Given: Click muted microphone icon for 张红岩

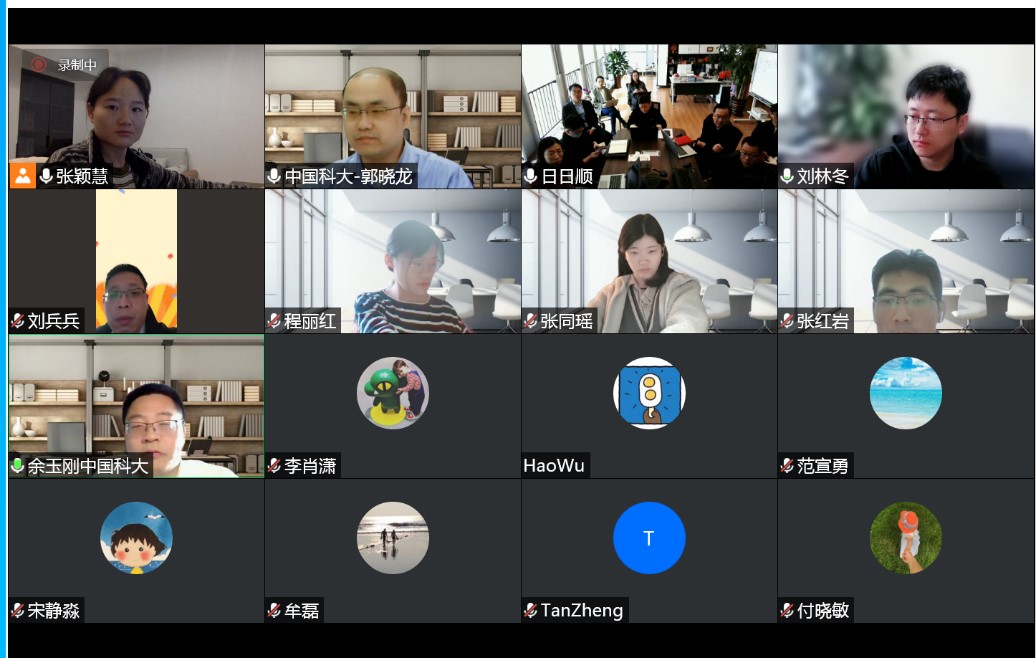Looking at the screenshot, I should click(x=787, y=321).
